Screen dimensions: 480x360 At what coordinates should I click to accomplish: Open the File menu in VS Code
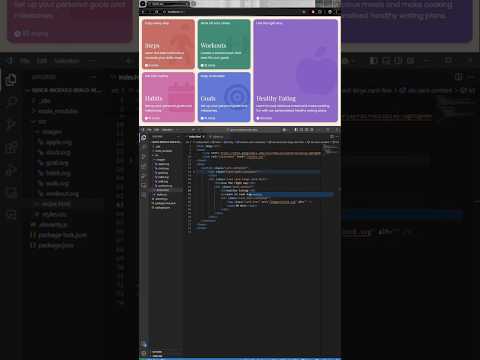(x=149, y=130)
